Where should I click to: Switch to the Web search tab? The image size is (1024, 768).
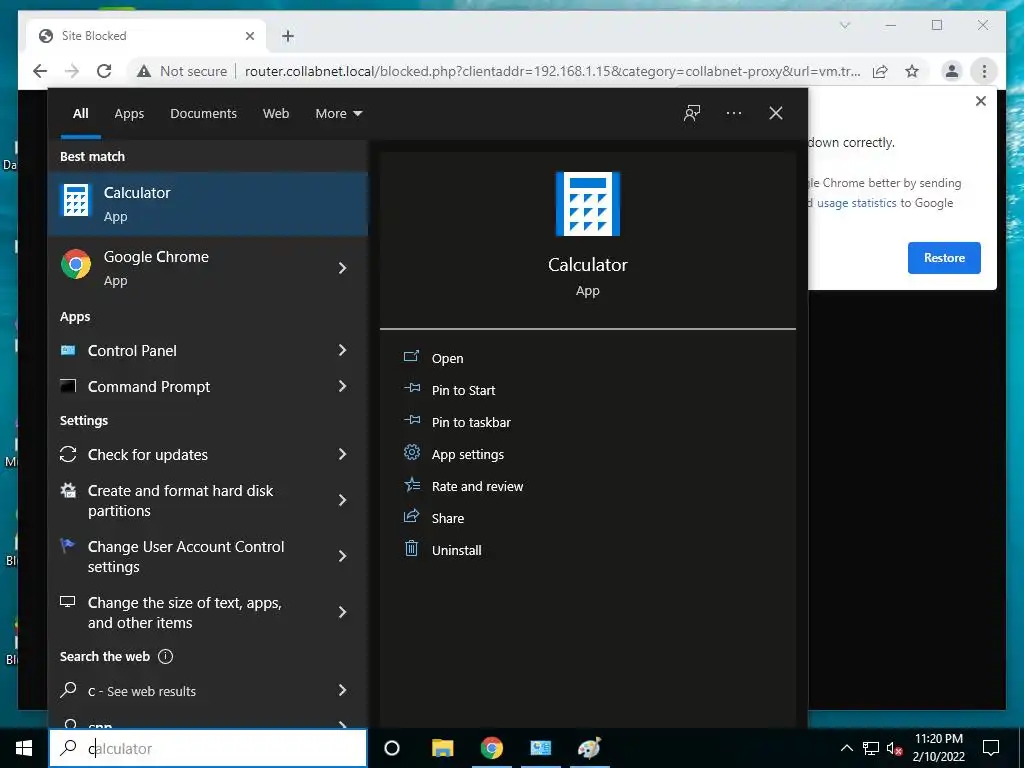coord(276,114)
